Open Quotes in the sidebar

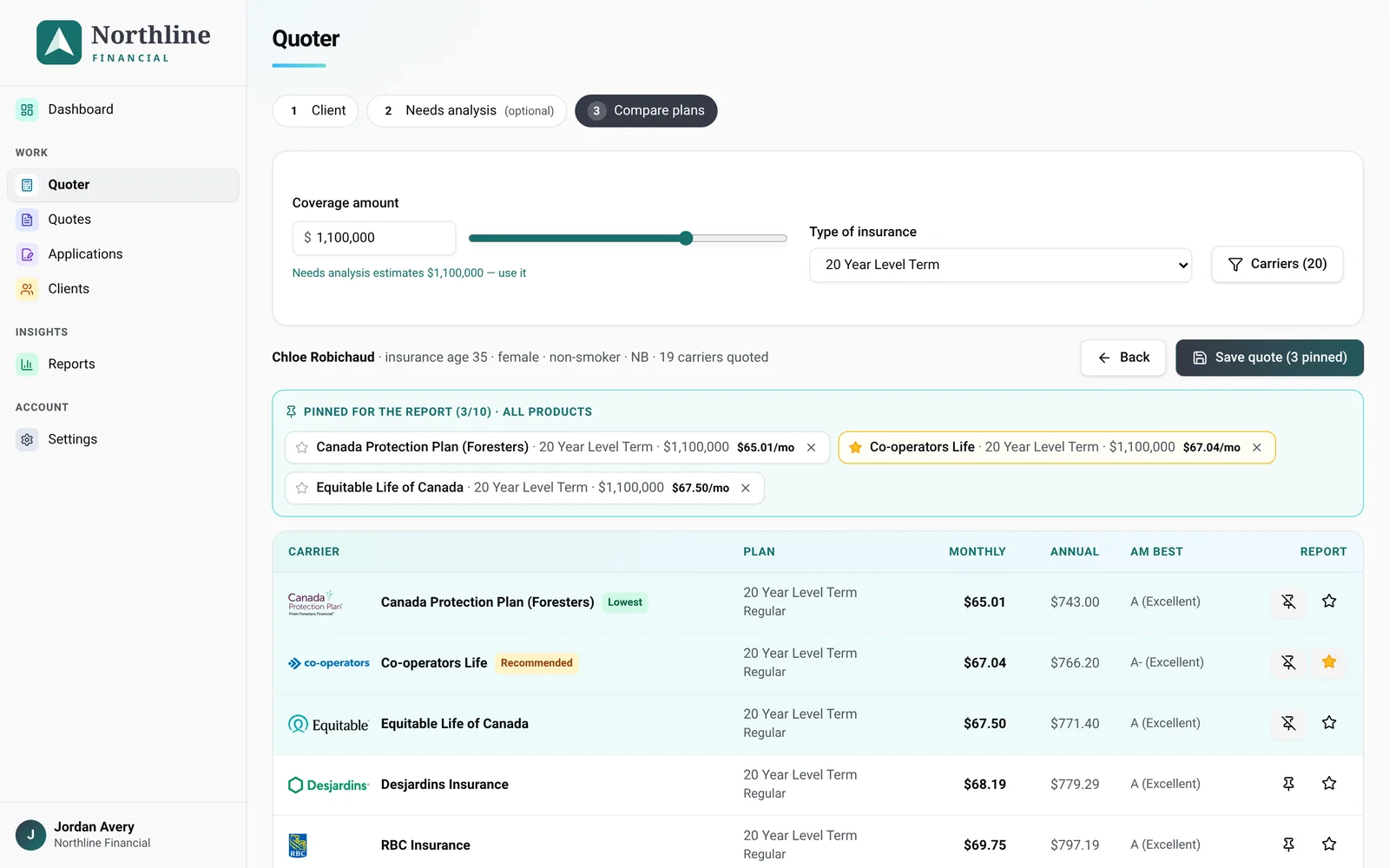pyautogui.click(x=123, y=220)
